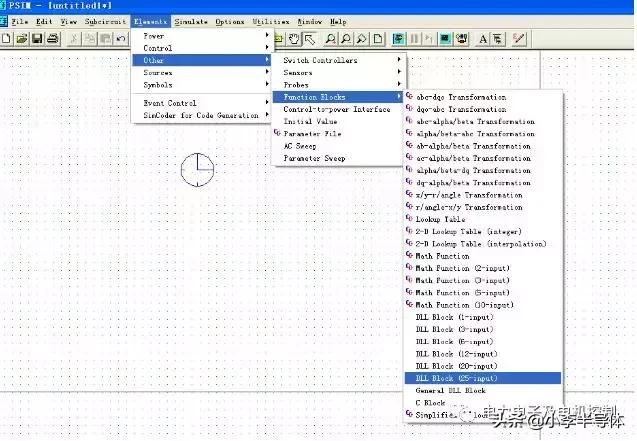Open the Subcircuit menu
The width and height of the screenshot is (637, 441).
[x=105, y=22]
